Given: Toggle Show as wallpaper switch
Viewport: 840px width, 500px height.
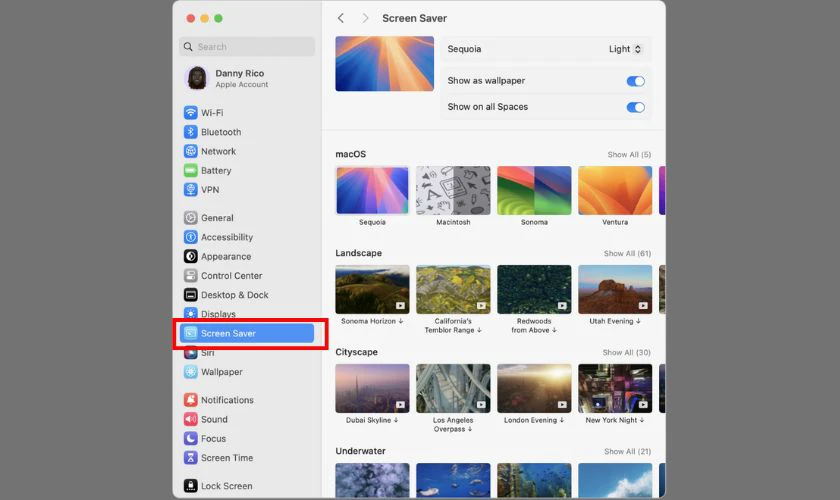Looking at the screenshot, I should pos(635,81).
